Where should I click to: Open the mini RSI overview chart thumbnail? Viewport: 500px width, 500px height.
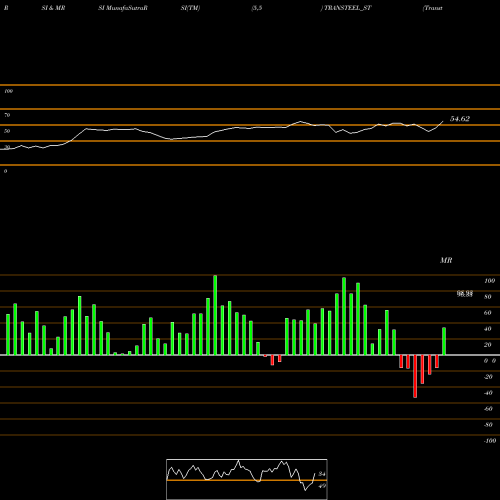(247, 479)
